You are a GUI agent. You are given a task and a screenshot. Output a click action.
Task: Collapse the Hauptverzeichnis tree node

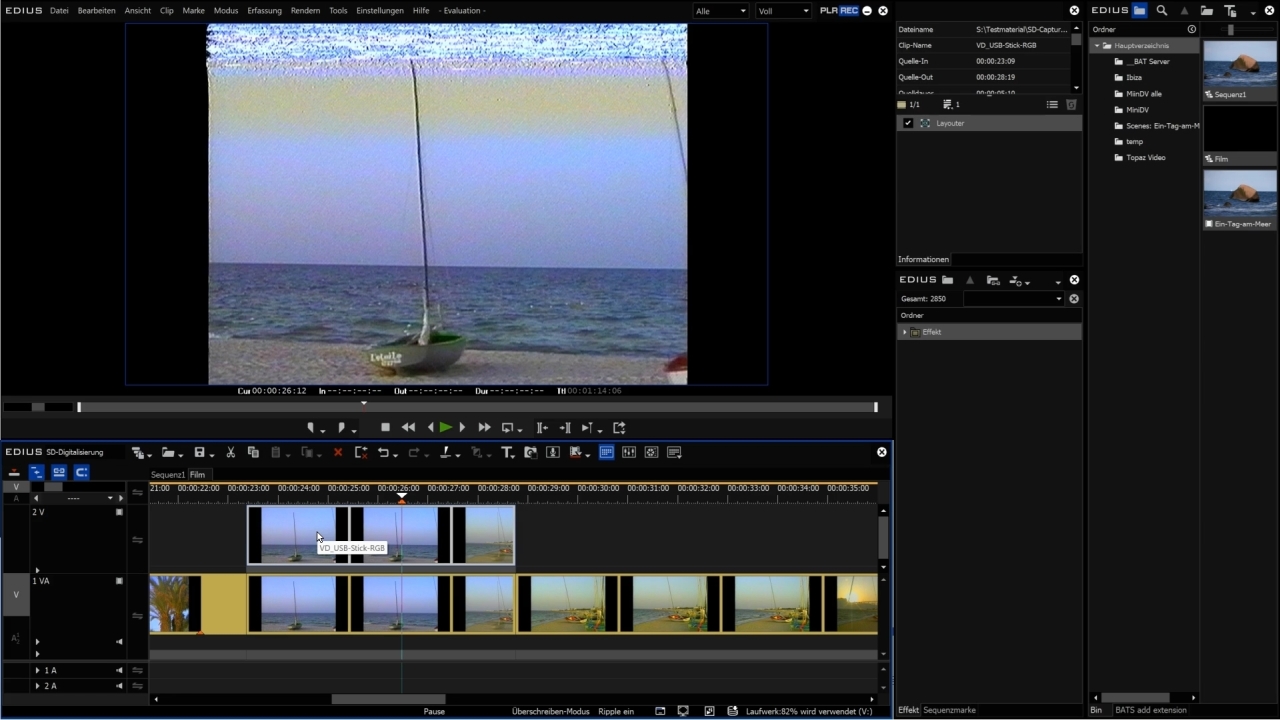(x=1096, y=46)
